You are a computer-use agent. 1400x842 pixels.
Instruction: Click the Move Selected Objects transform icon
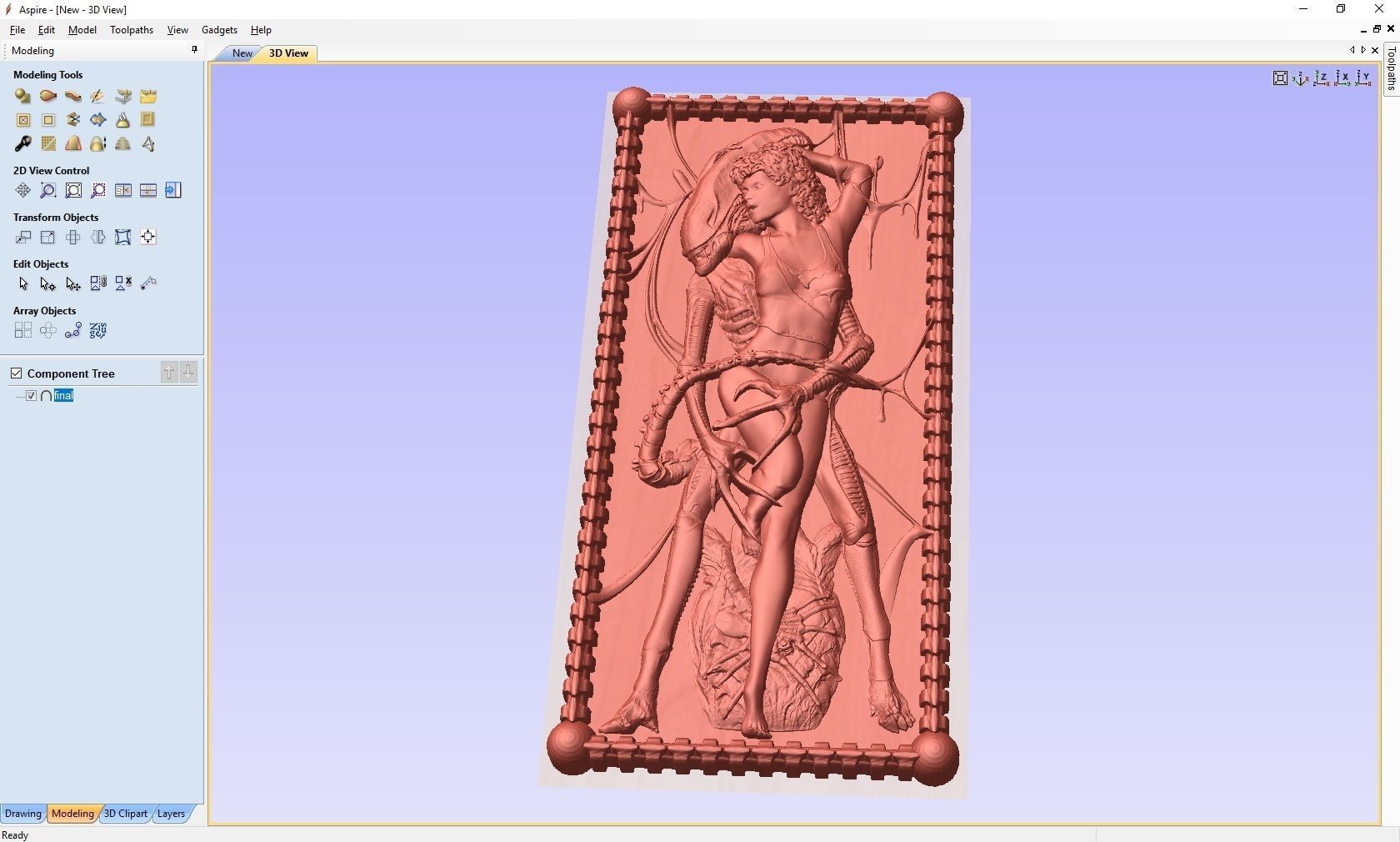click(x=22, y=237)
